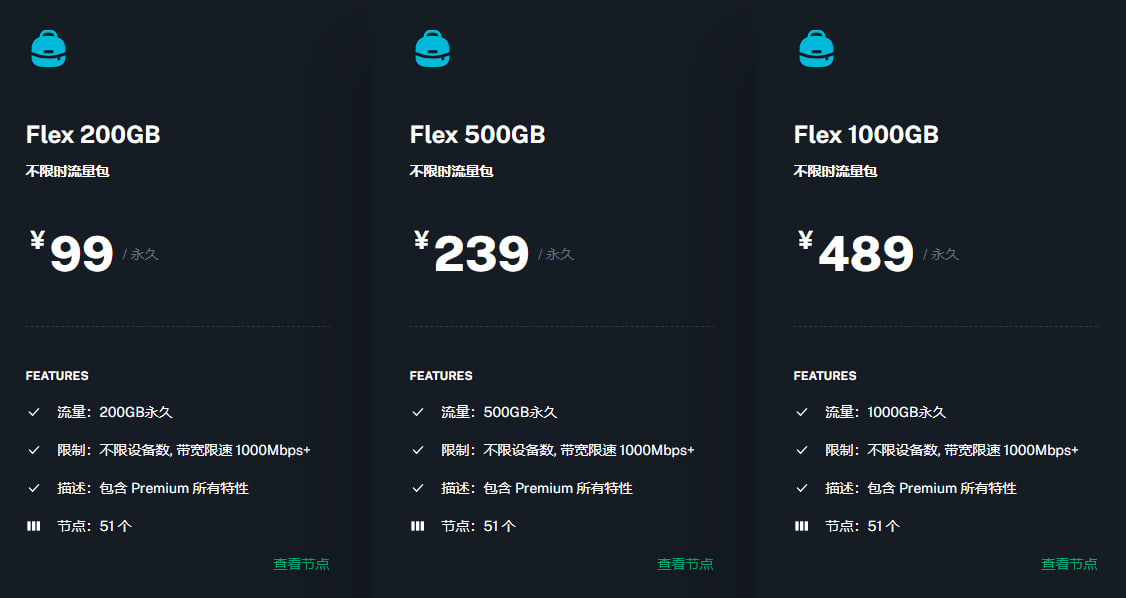Screen dimensions: 1126x598
Task: Select the Flex 1000GB plan title
Action: 866,134
